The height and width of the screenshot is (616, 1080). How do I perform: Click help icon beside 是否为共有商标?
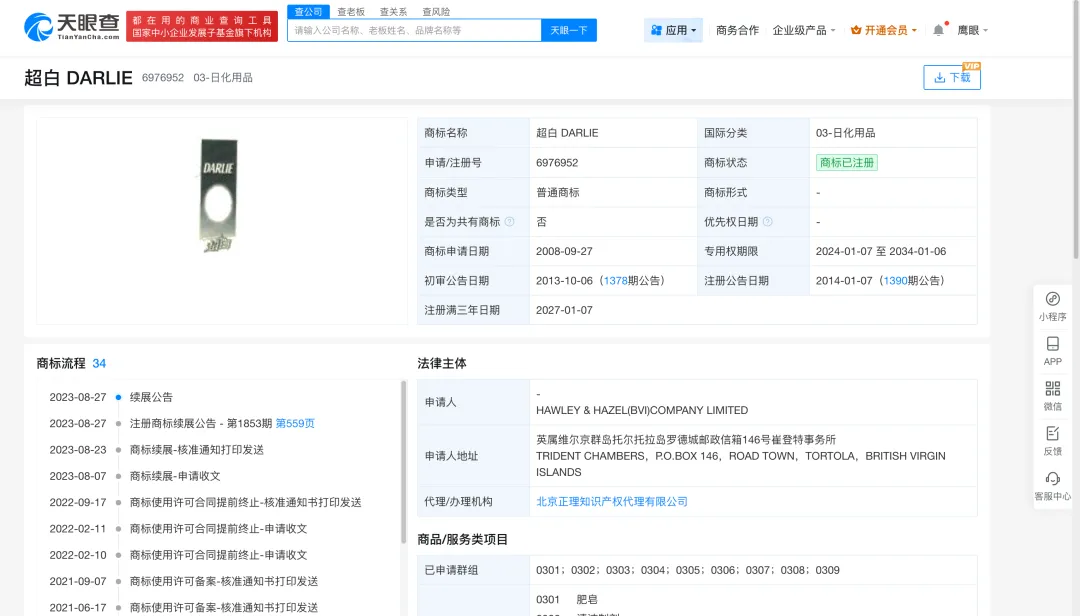tap(510, 222)
